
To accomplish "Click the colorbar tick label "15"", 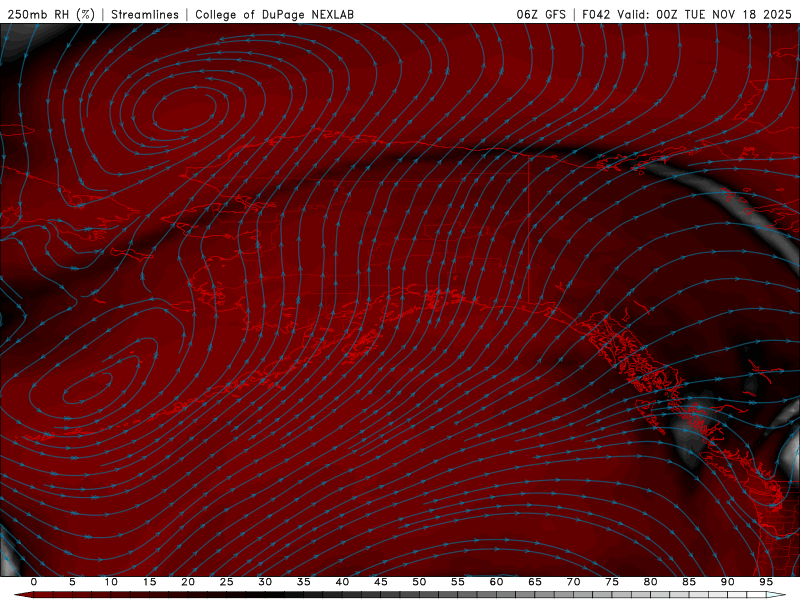I will click(149, 582).
